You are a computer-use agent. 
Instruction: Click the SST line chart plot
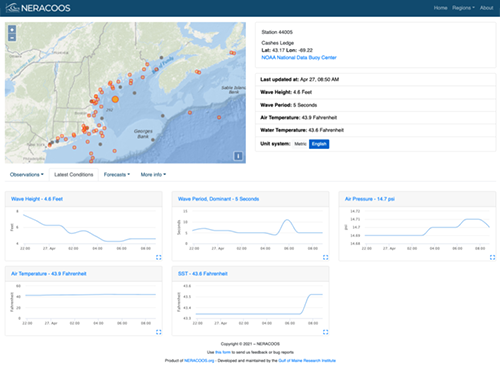click(259, 302)
